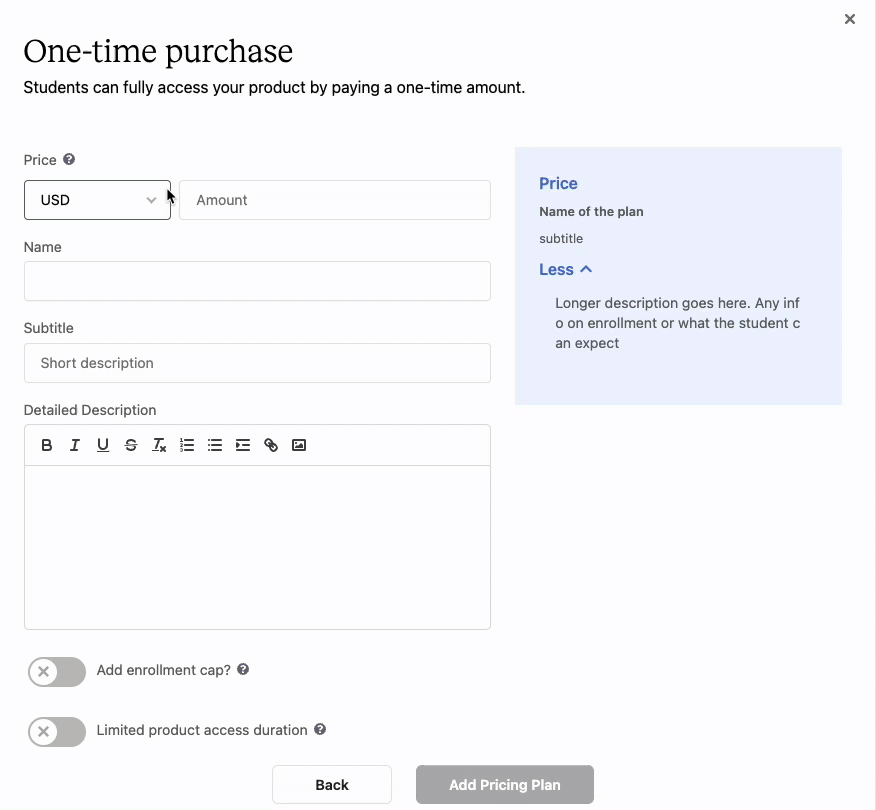Apply strikethrough formatting in description editor
The height and width of the screenshot is (810, 876).
[x=131, y=445]
